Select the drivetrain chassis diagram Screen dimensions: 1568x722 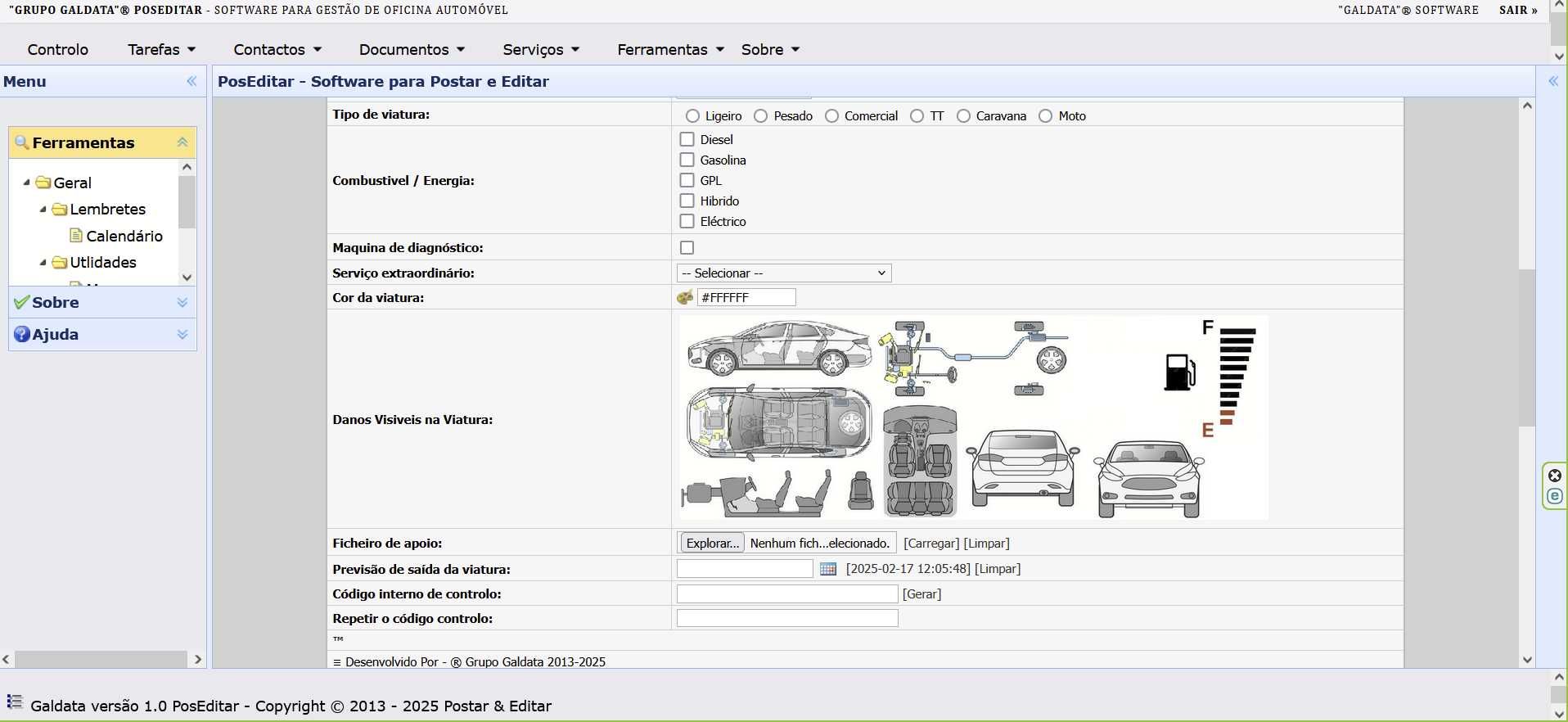[973, 359]
